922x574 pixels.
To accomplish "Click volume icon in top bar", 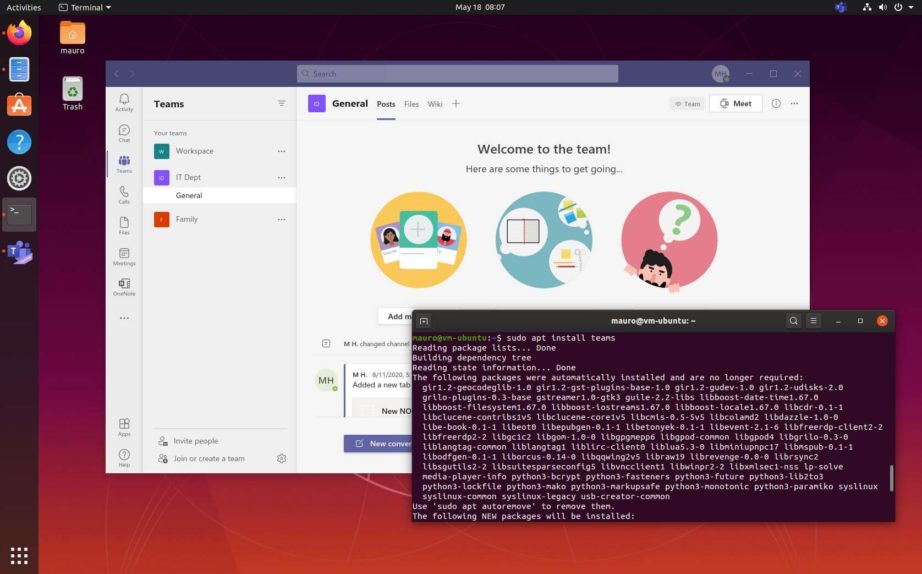I will [x=883, y=7].
